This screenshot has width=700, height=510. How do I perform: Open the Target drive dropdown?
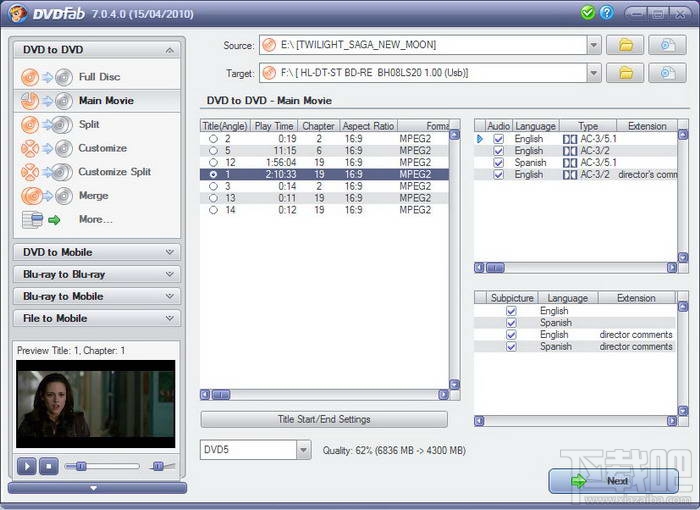(x=594, y=73)
